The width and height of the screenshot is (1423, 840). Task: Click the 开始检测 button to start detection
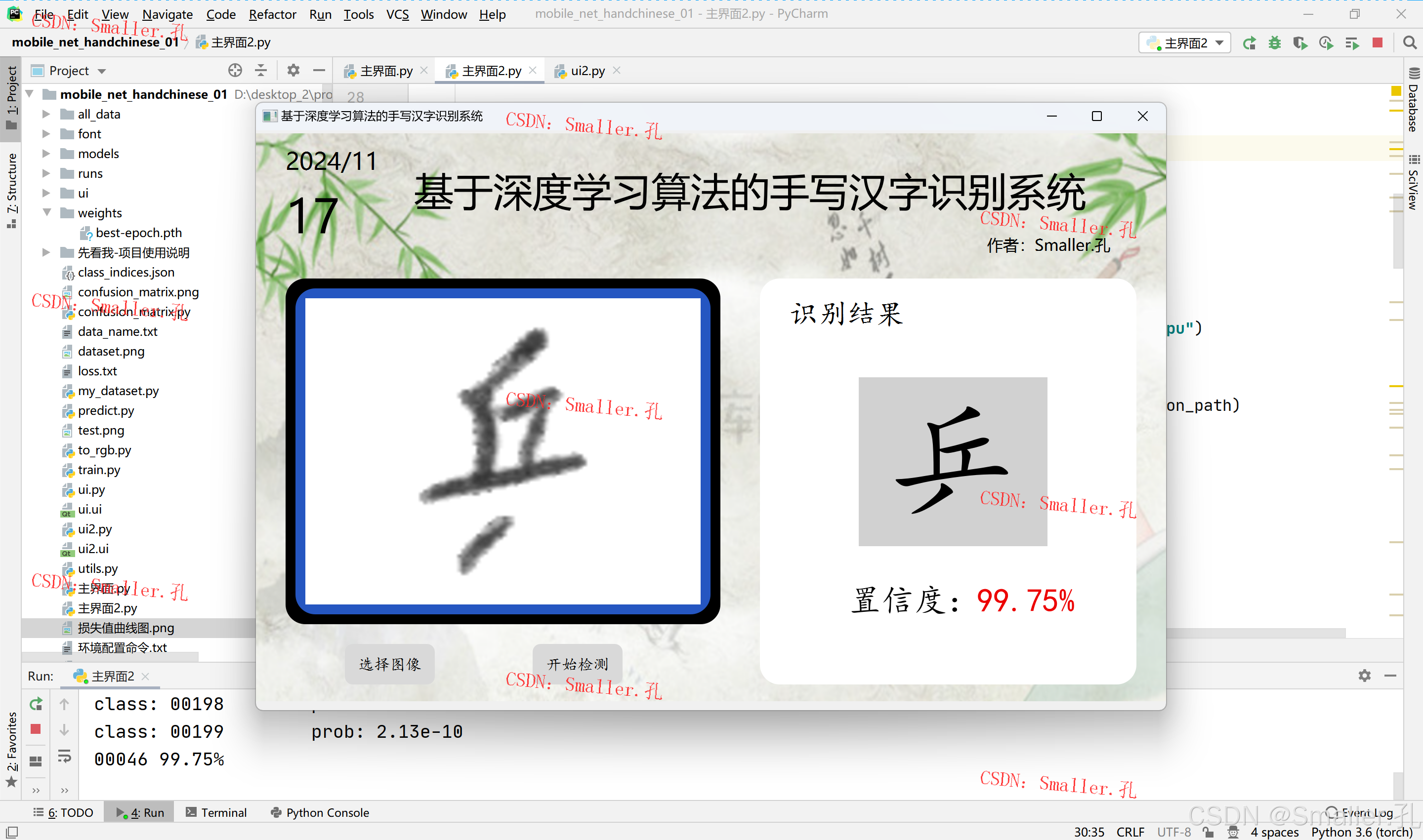coord(577,663)
